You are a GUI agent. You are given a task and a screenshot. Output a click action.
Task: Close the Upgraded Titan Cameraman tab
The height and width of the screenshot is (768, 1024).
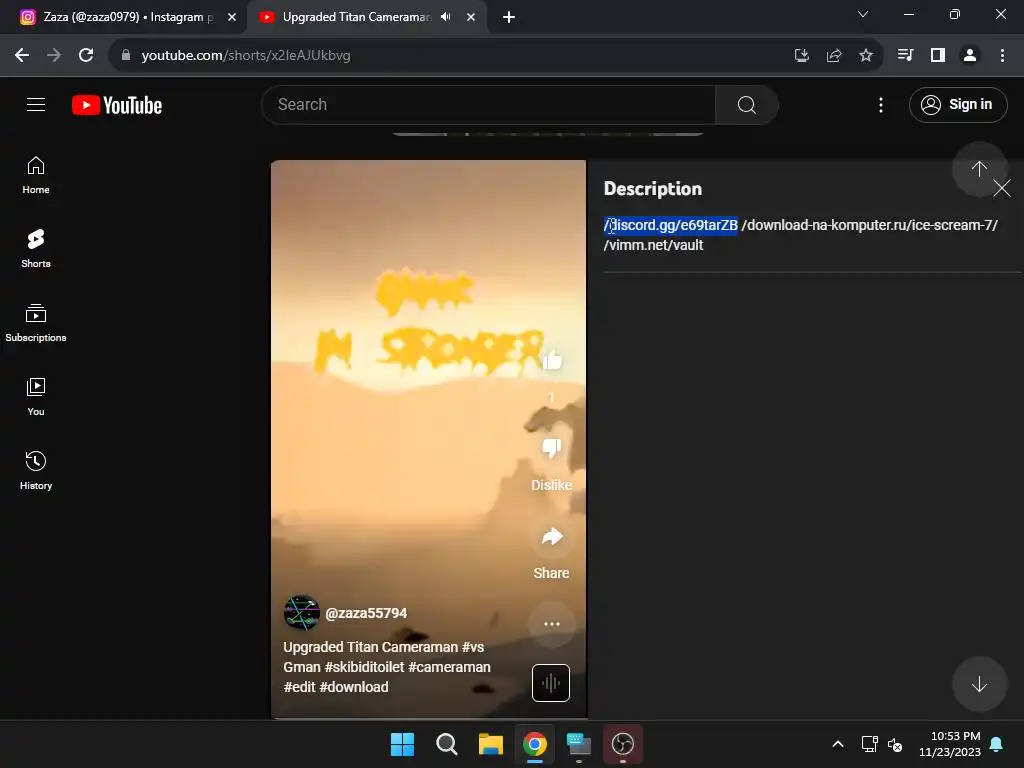pos(471,17)
